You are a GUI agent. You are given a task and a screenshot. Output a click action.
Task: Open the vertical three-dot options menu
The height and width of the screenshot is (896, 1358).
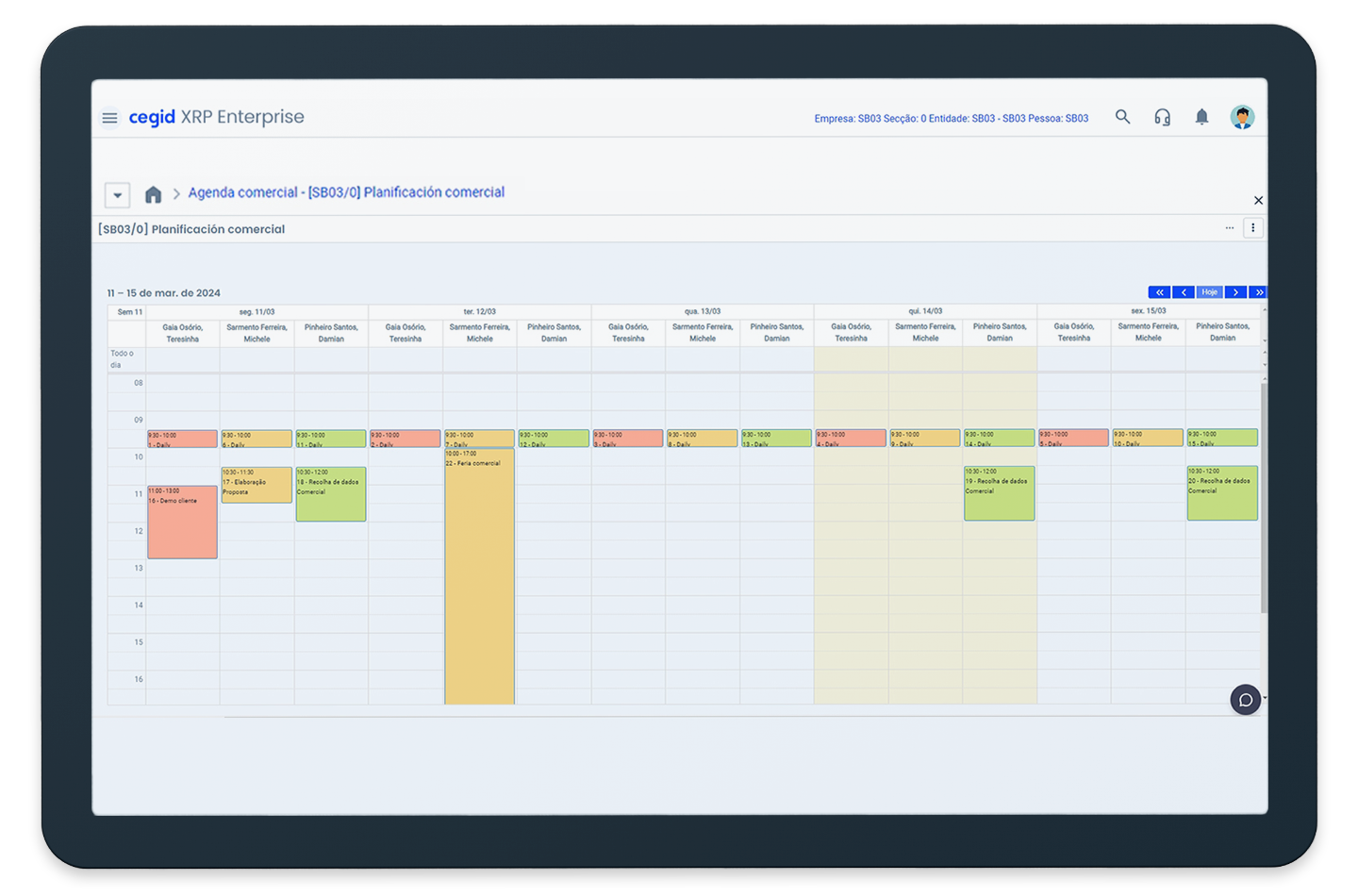point(1252,228)
